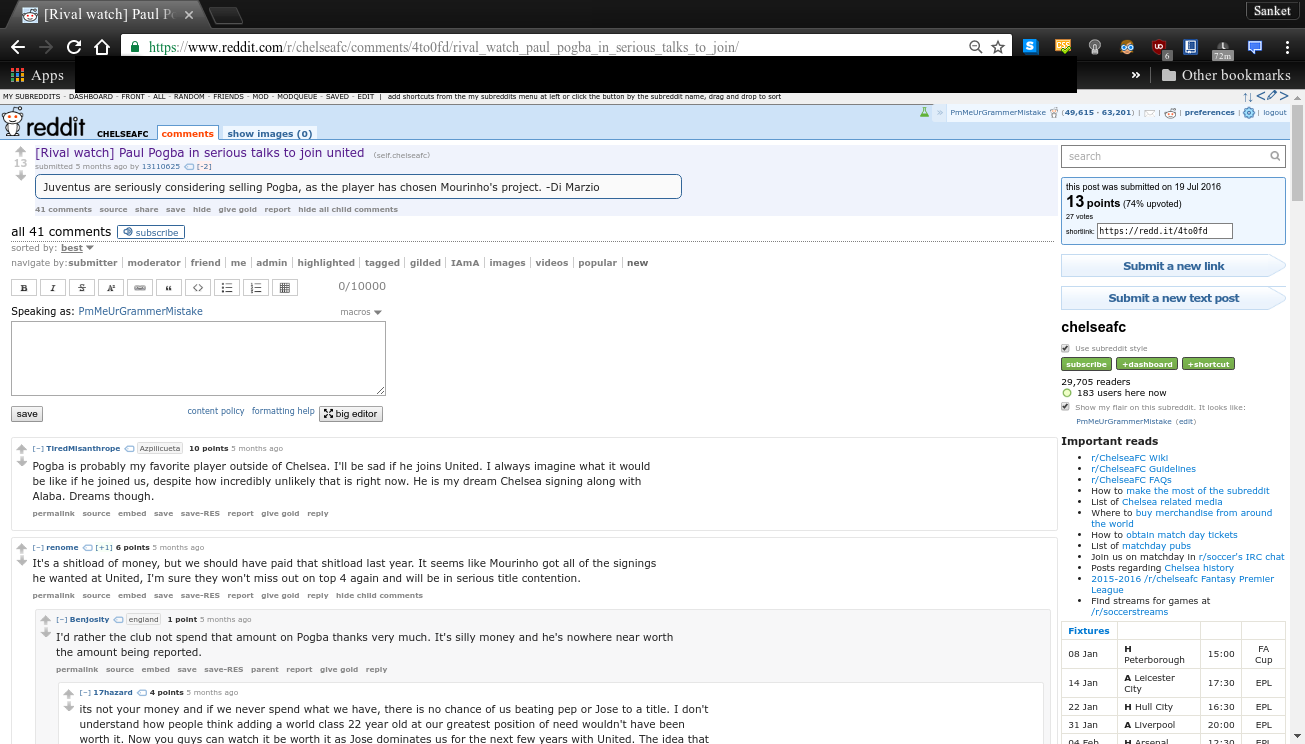Insert a bulleted list in the editor

(x=227, y=288)
